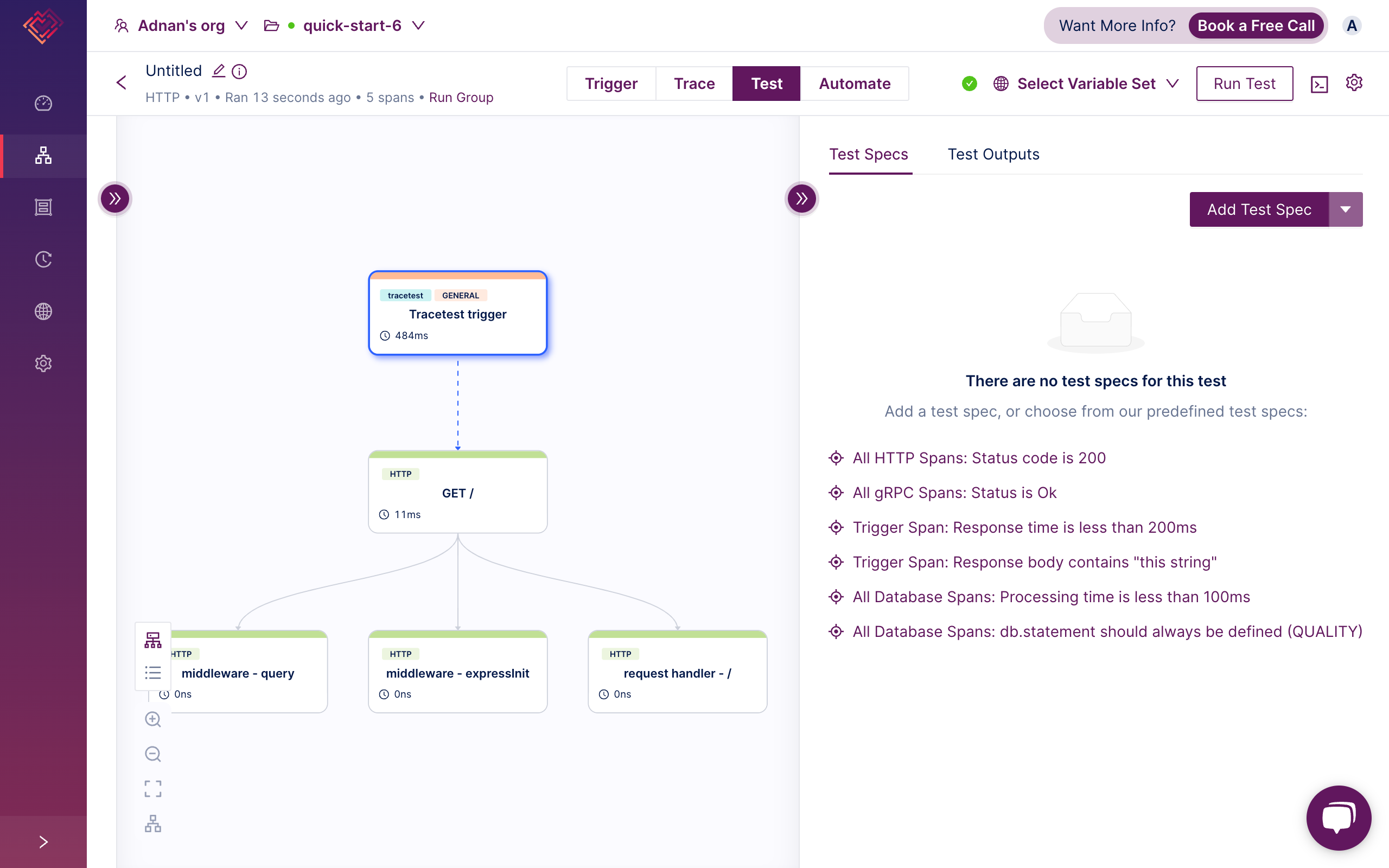The width and height of the screenshot is (1389, 868).
Task: Open the Select Variable Set dropdown
Action: 1087,84
